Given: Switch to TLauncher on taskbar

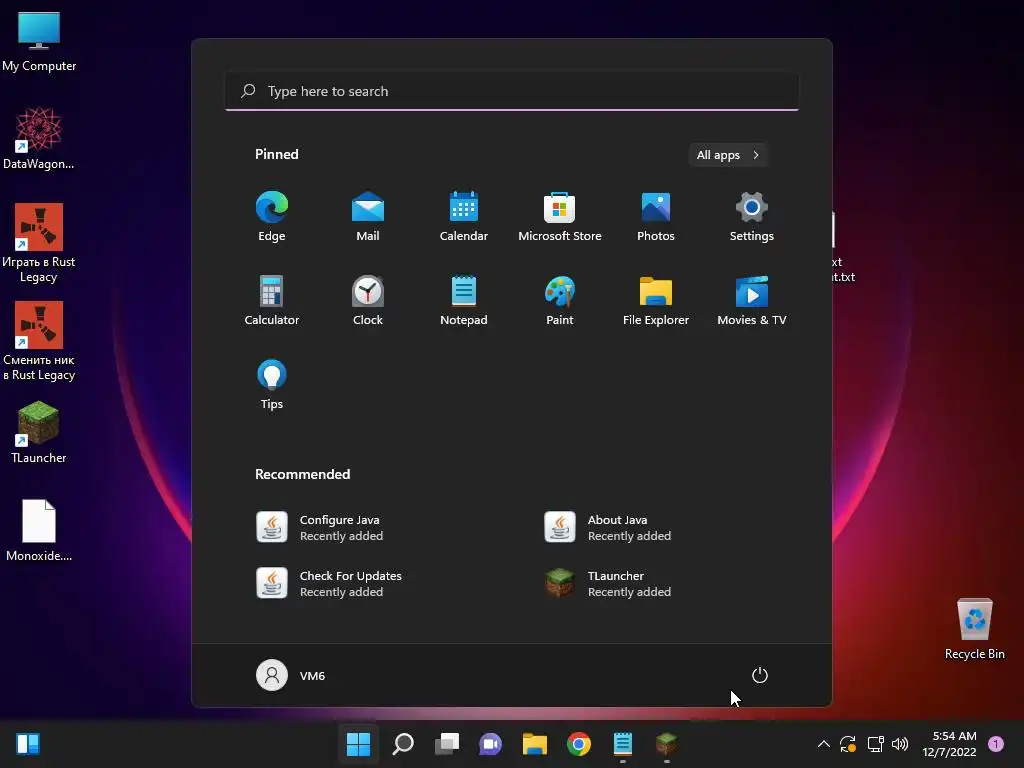Looking at the screenshot, I should pyautogui.click(x=667, y=744).
